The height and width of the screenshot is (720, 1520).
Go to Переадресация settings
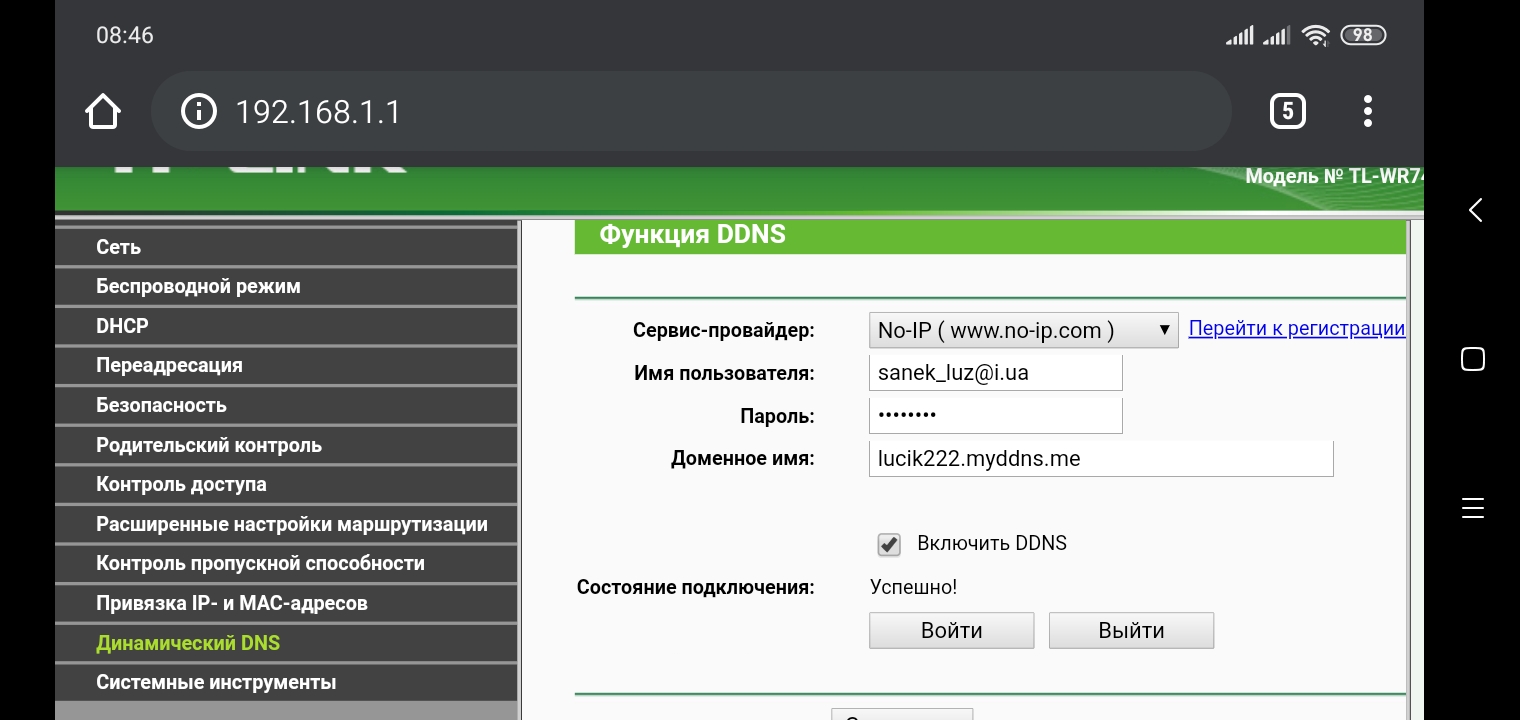click(169, 366)
